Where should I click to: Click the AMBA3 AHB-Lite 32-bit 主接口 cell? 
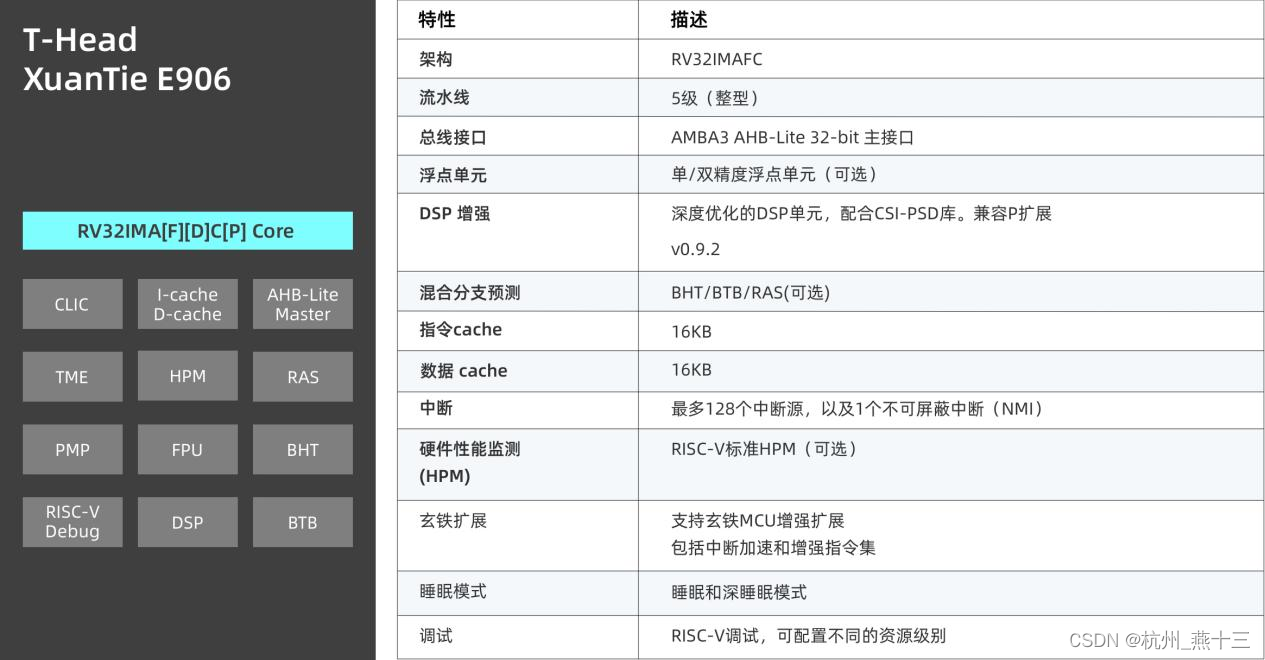click(x=793, y=137)
